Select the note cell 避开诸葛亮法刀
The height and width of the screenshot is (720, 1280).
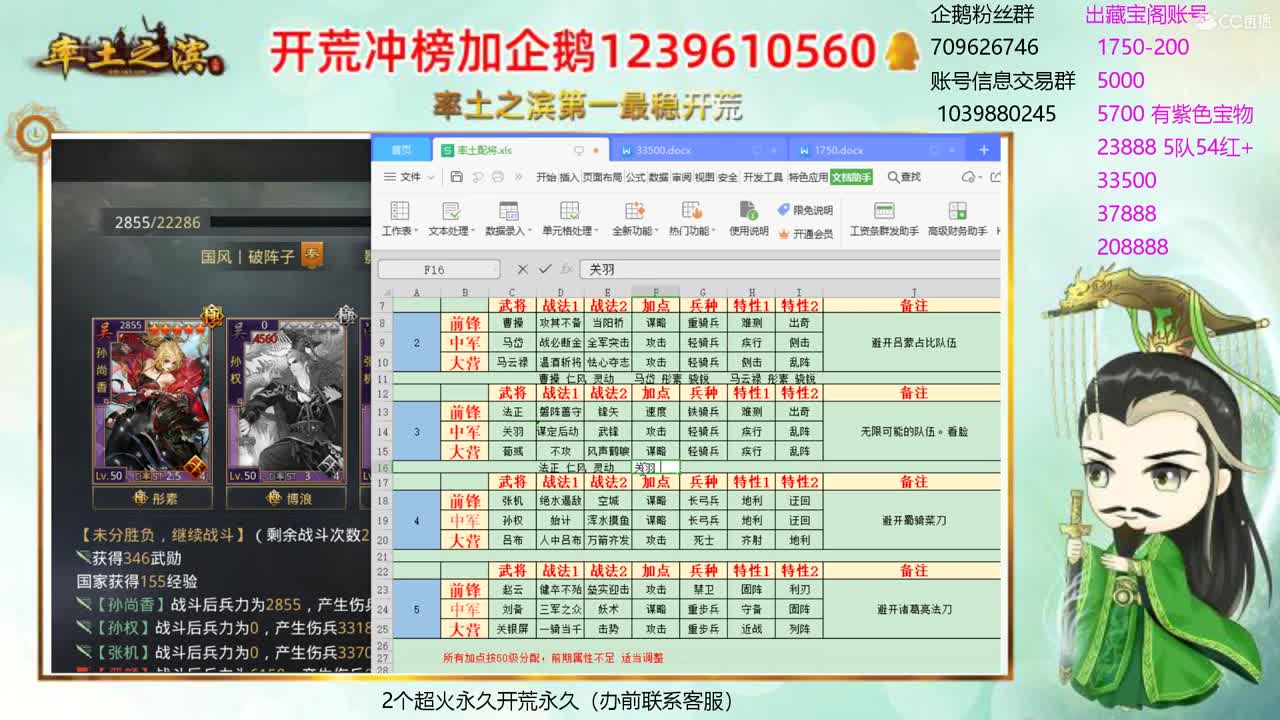[x=913, y=610]
